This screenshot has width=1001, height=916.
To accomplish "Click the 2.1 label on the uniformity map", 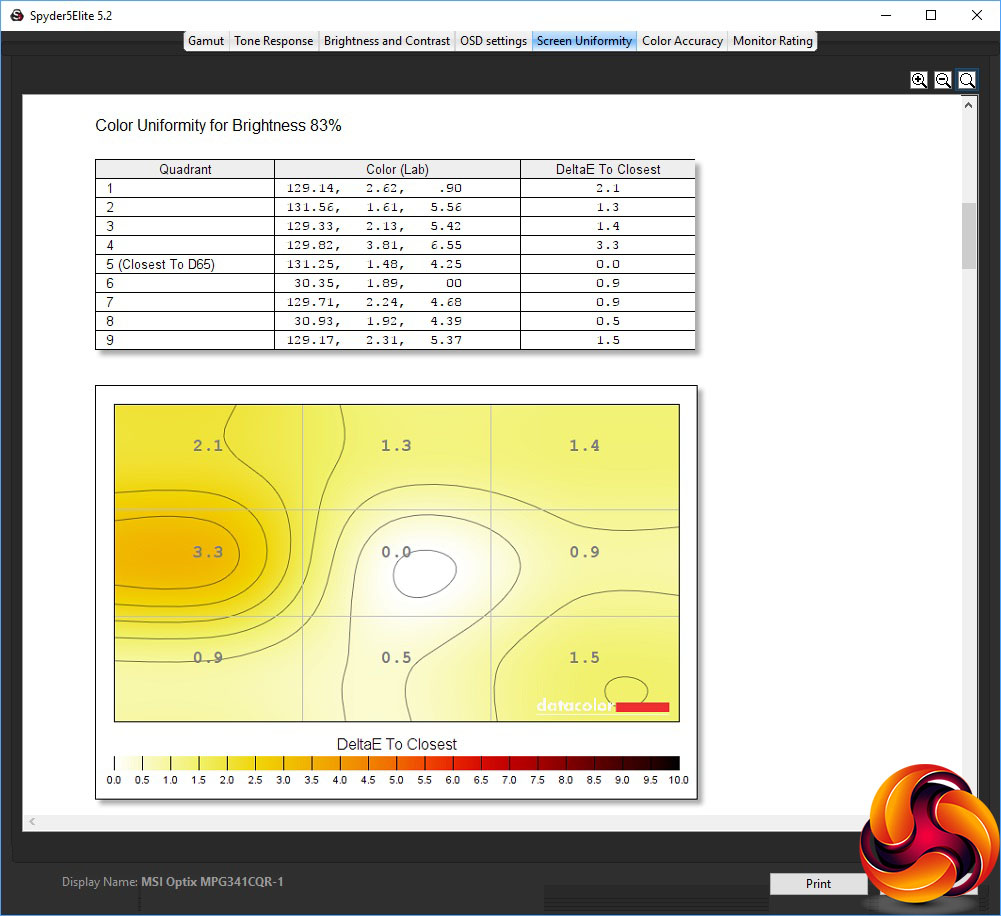I will 208,446.
